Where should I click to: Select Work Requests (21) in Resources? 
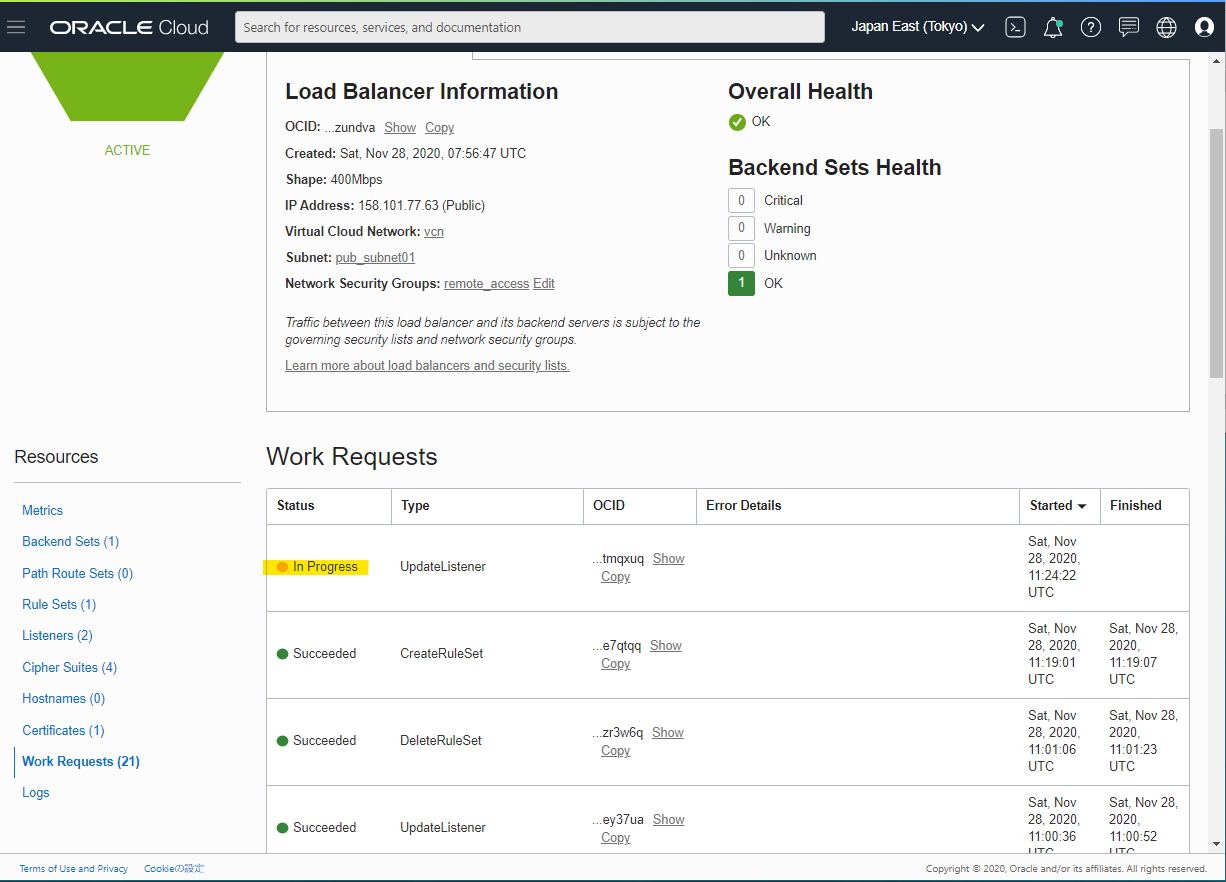pos(81,761)
